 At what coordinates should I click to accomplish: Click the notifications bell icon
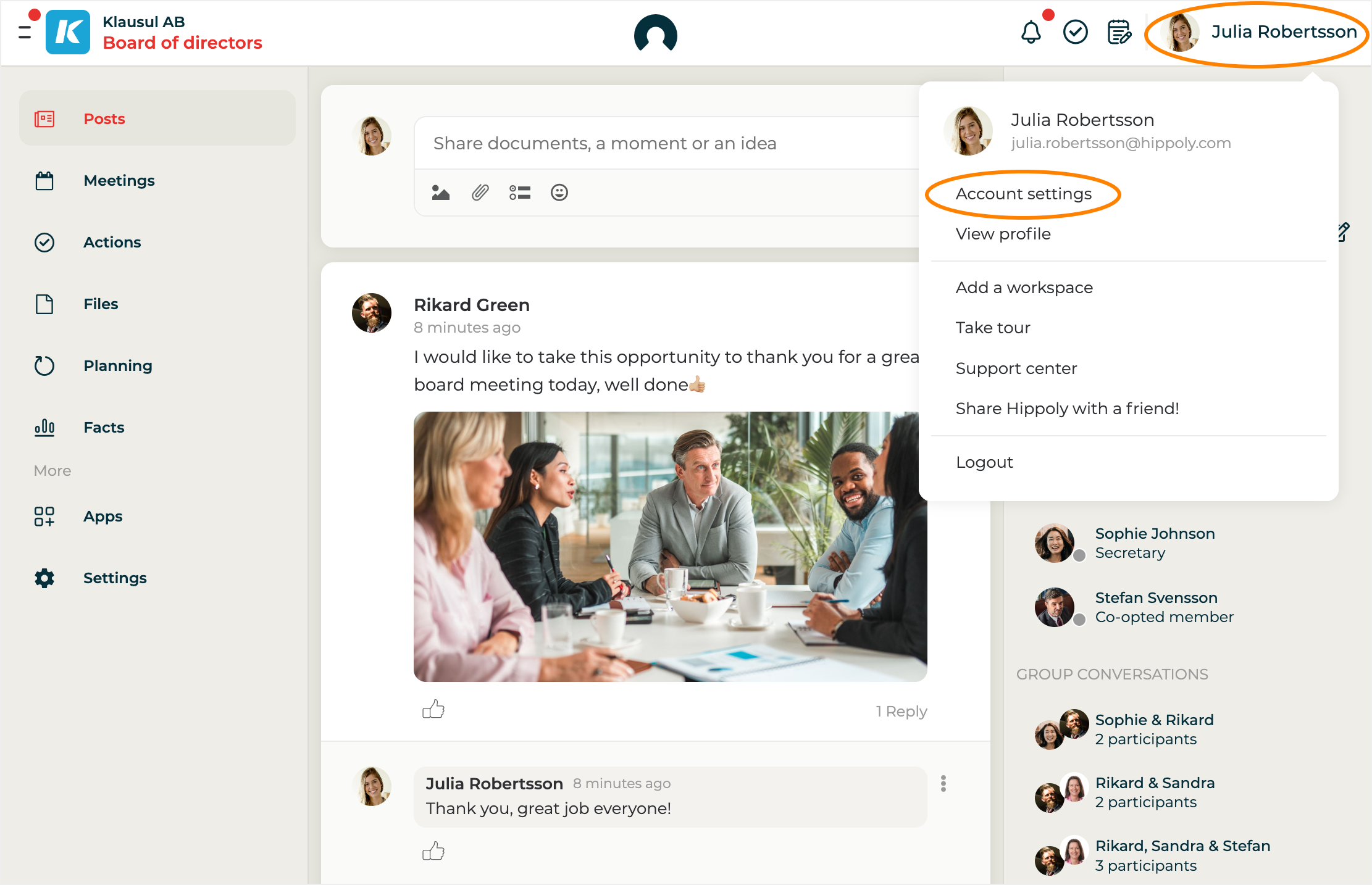(x=1031, y=32)
